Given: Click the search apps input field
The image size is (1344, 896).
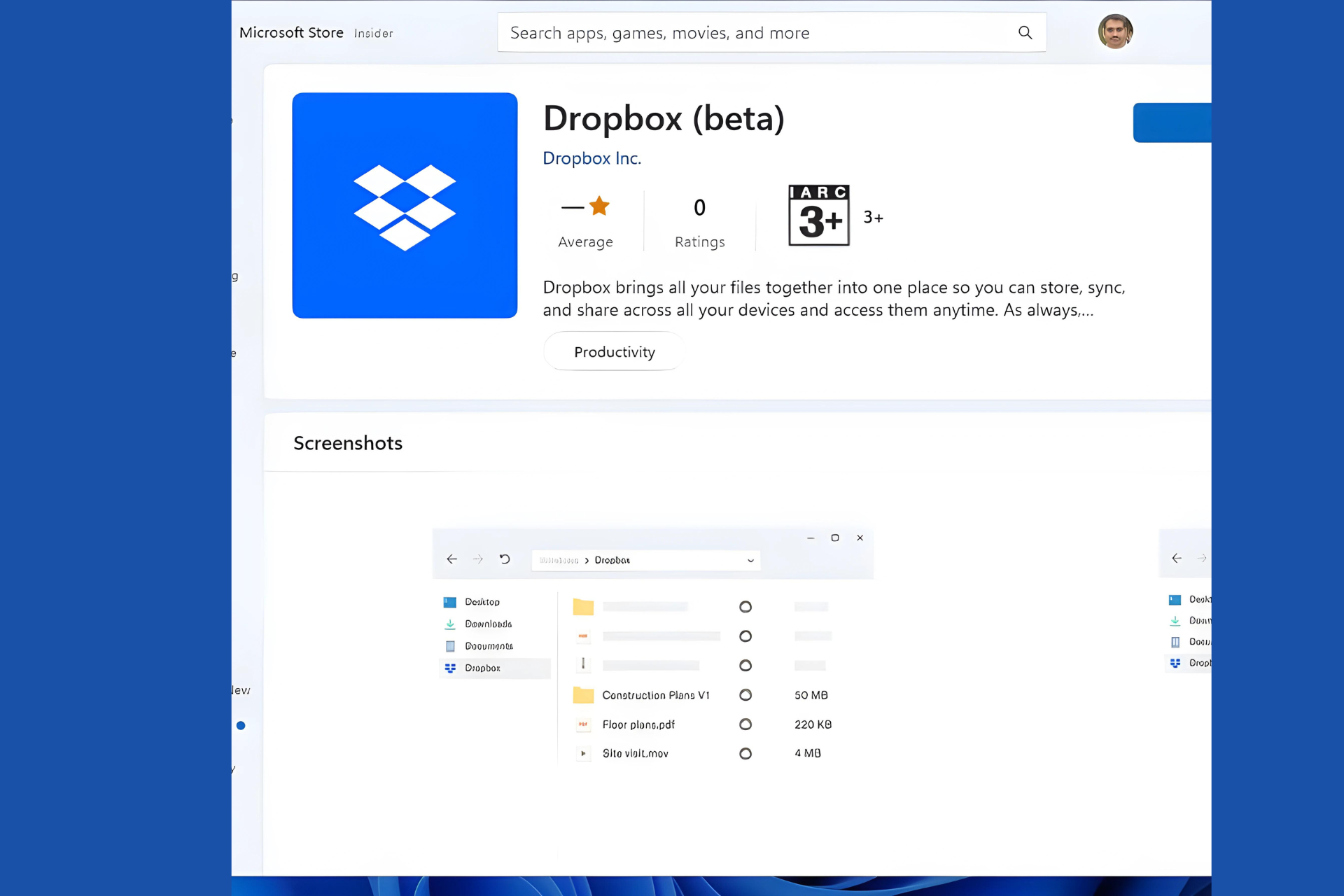Looking at the screenshot, I should pyautogui.click(x=771, y=32).
